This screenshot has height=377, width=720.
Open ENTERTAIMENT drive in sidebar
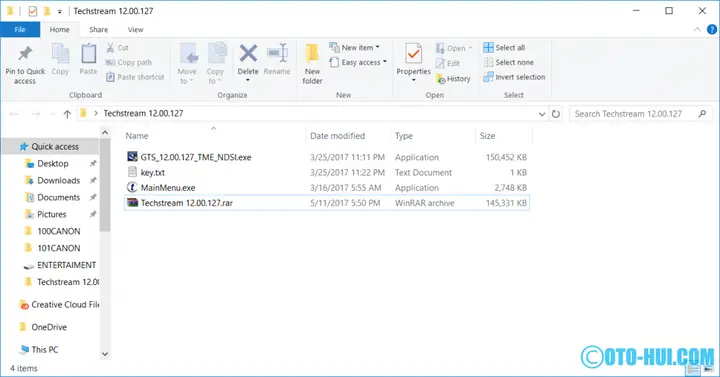coord(66,265)
